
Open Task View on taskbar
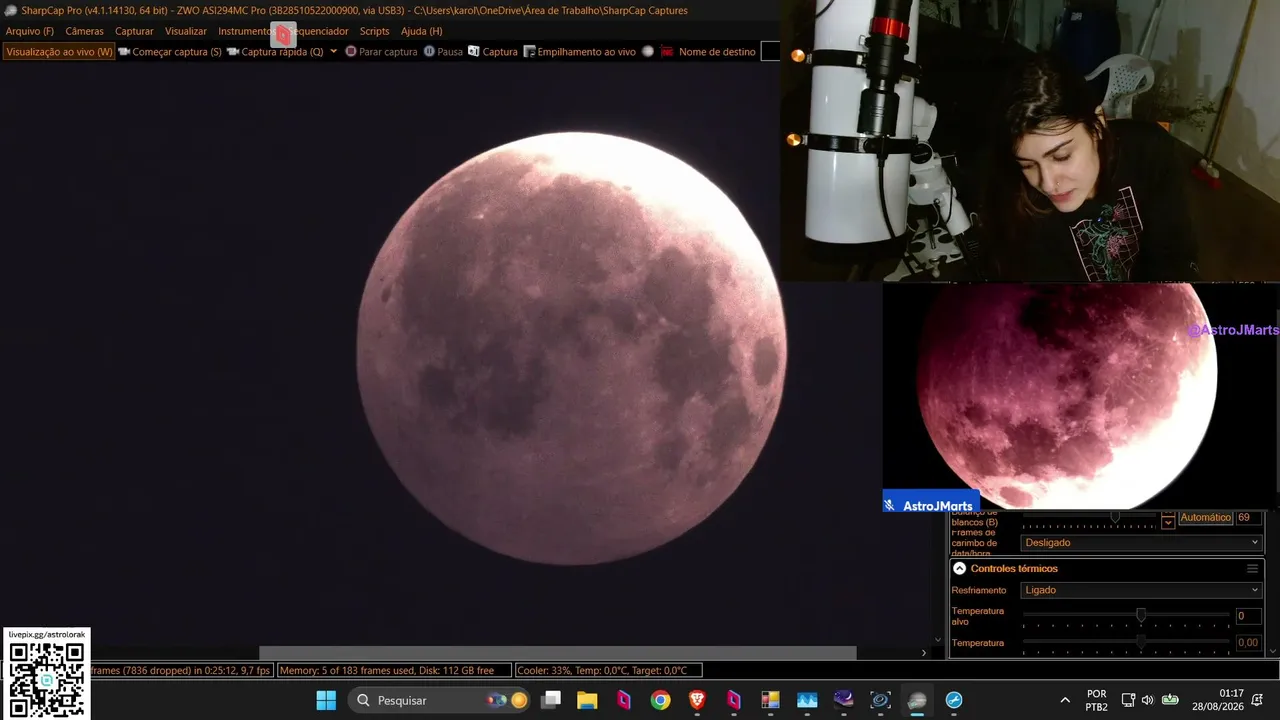551,700
